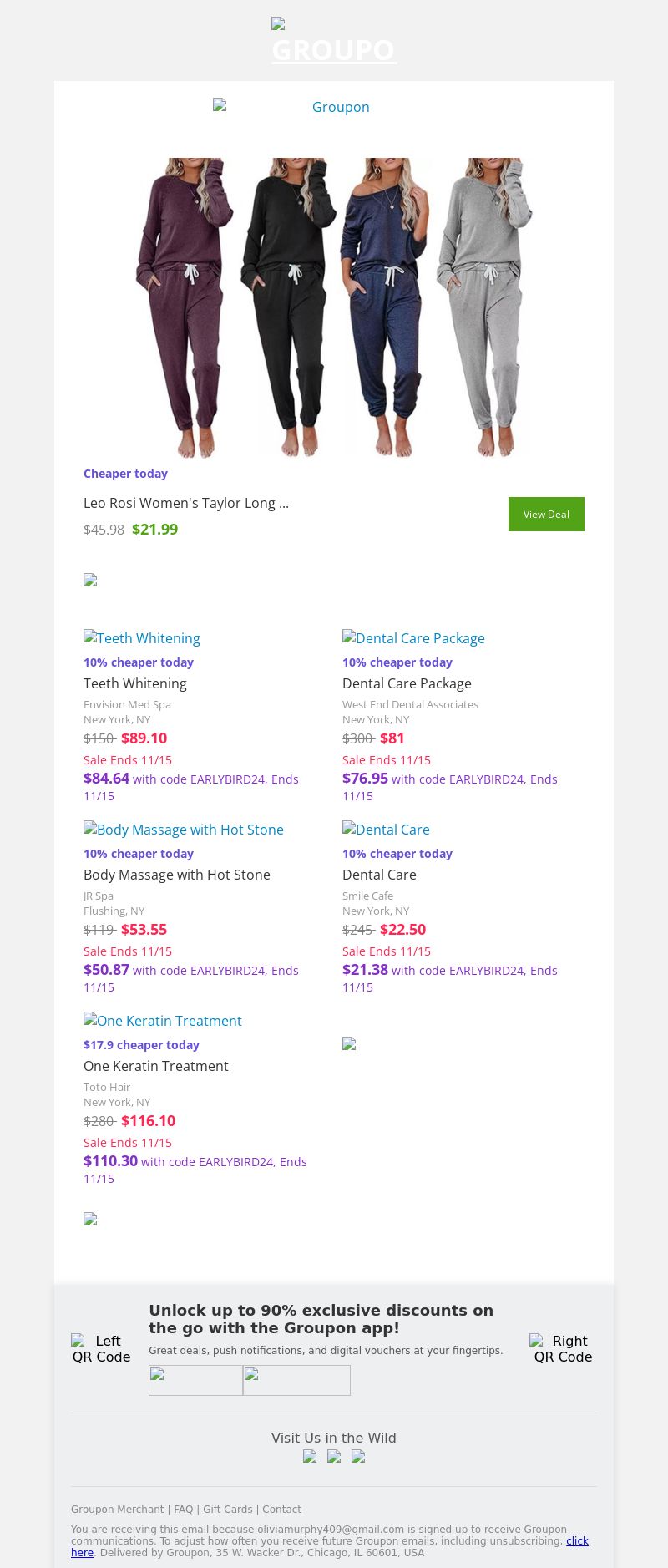Screen dimensions: 668x1568
Task: Open the loungewear set product image
Action: (334, 307)
